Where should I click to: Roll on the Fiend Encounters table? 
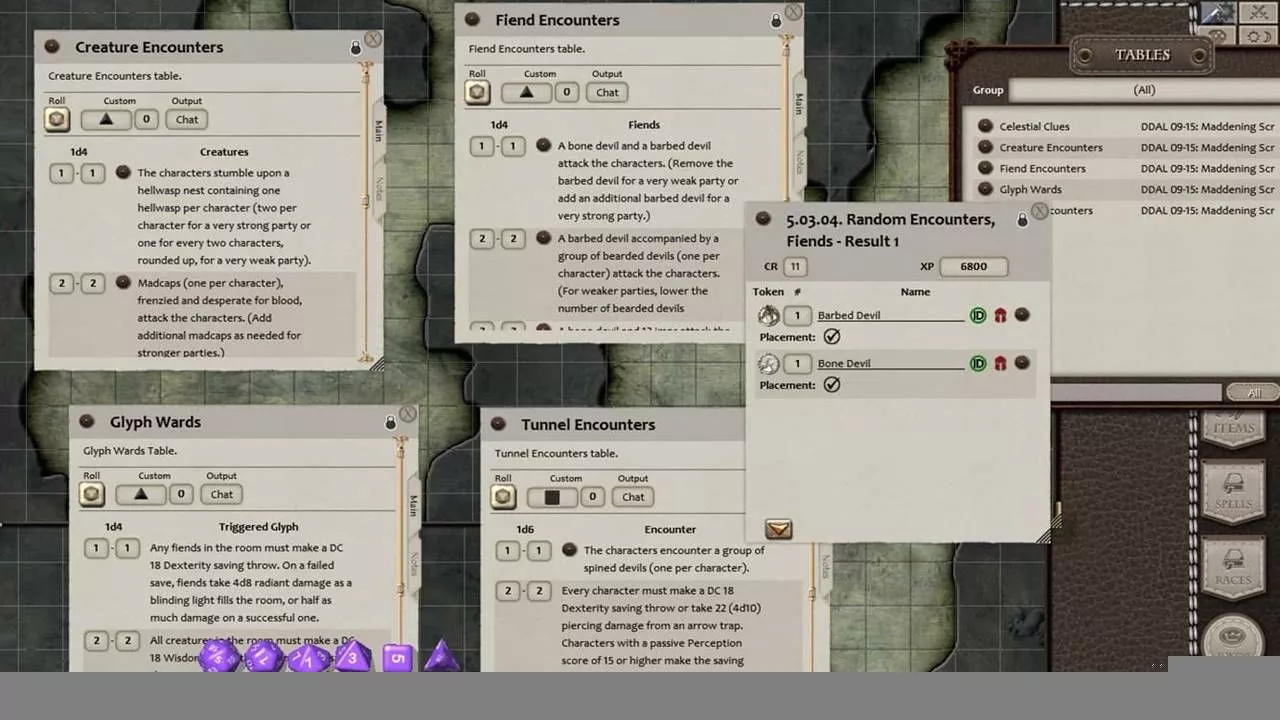coord(478,92)
